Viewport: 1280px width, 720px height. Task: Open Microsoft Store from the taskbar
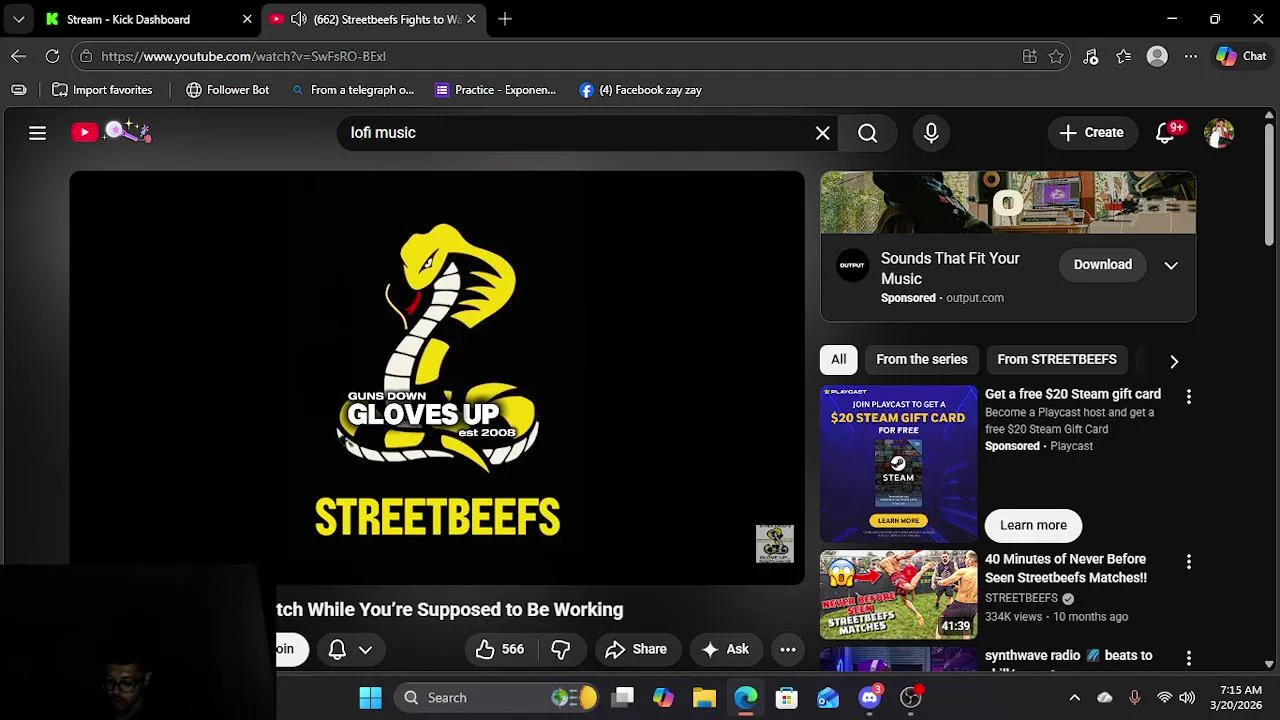click(x=786, y=697)
